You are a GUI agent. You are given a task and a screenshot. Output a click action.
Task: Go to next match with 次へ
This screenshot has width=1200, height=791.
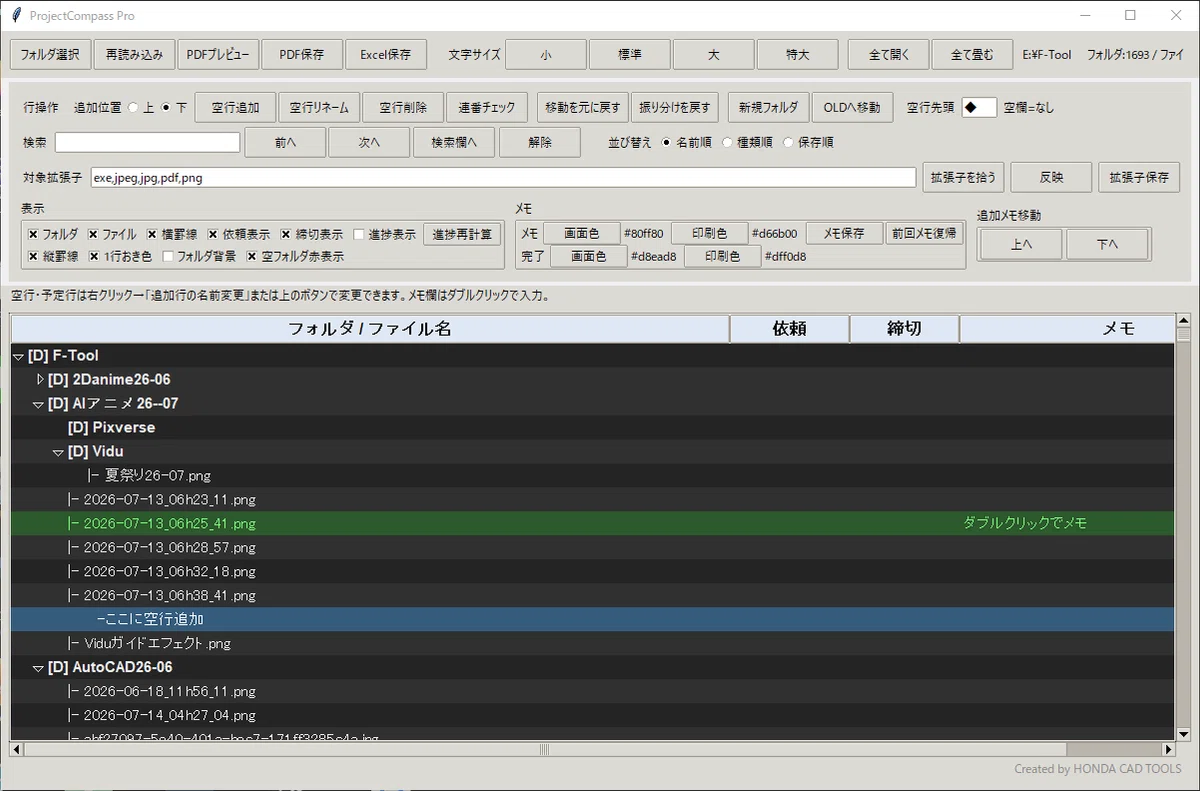pyautogui.click(x=369, y=142)
